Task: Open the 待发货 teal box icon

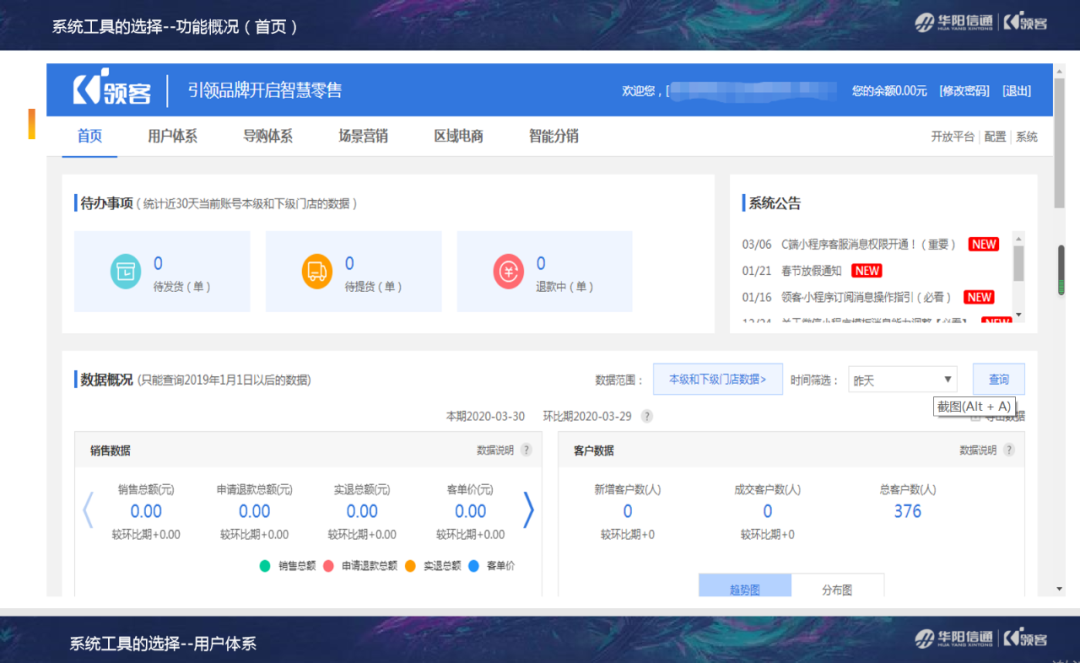Action: (x=125, y=271)
